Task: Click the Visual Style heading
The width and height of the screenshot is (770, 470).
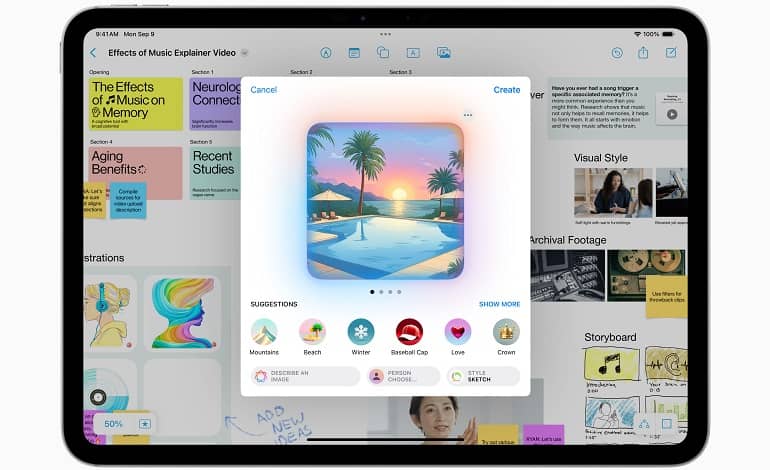Action: pos(601,158)
